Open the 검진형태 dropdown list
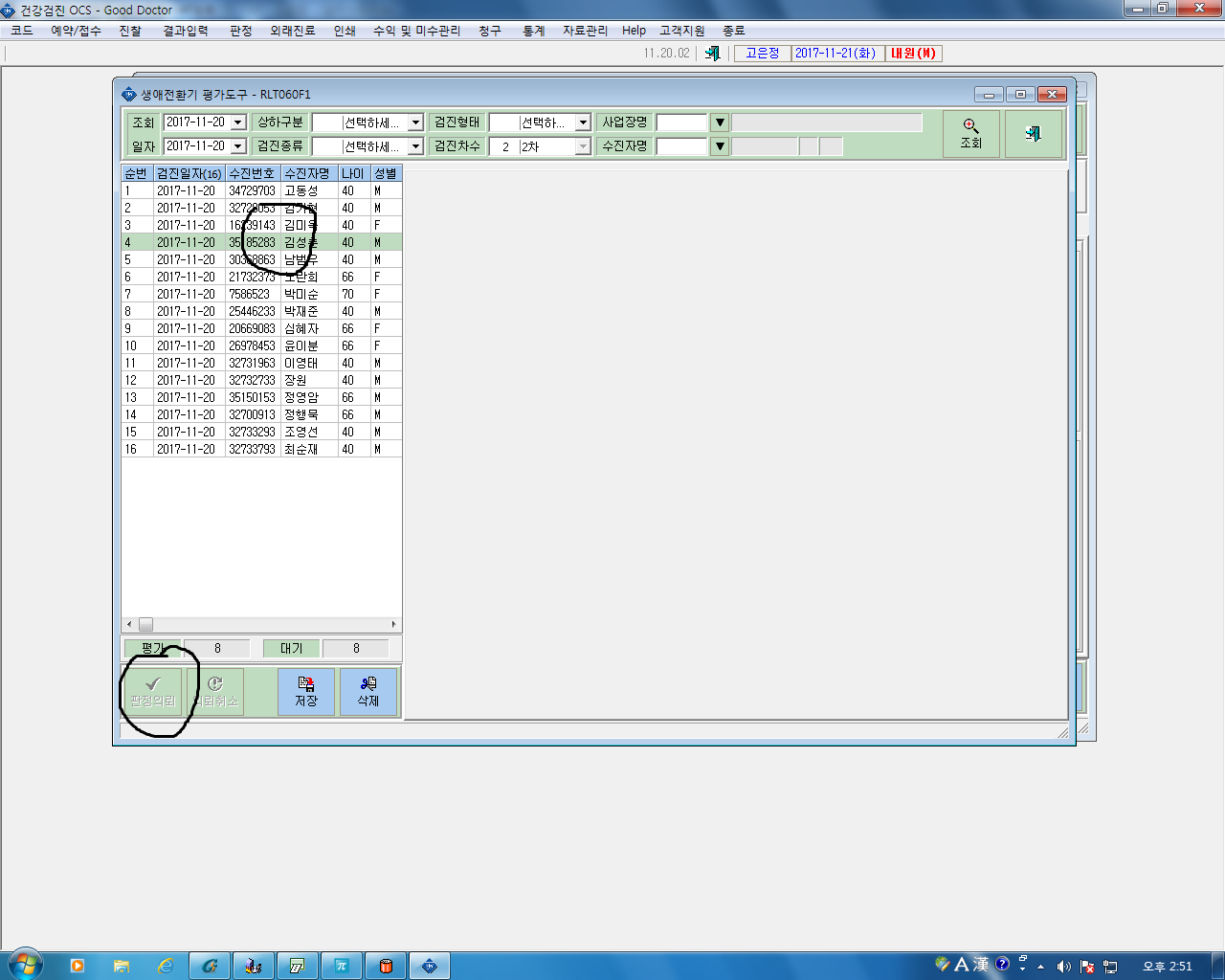 (583, 122)
